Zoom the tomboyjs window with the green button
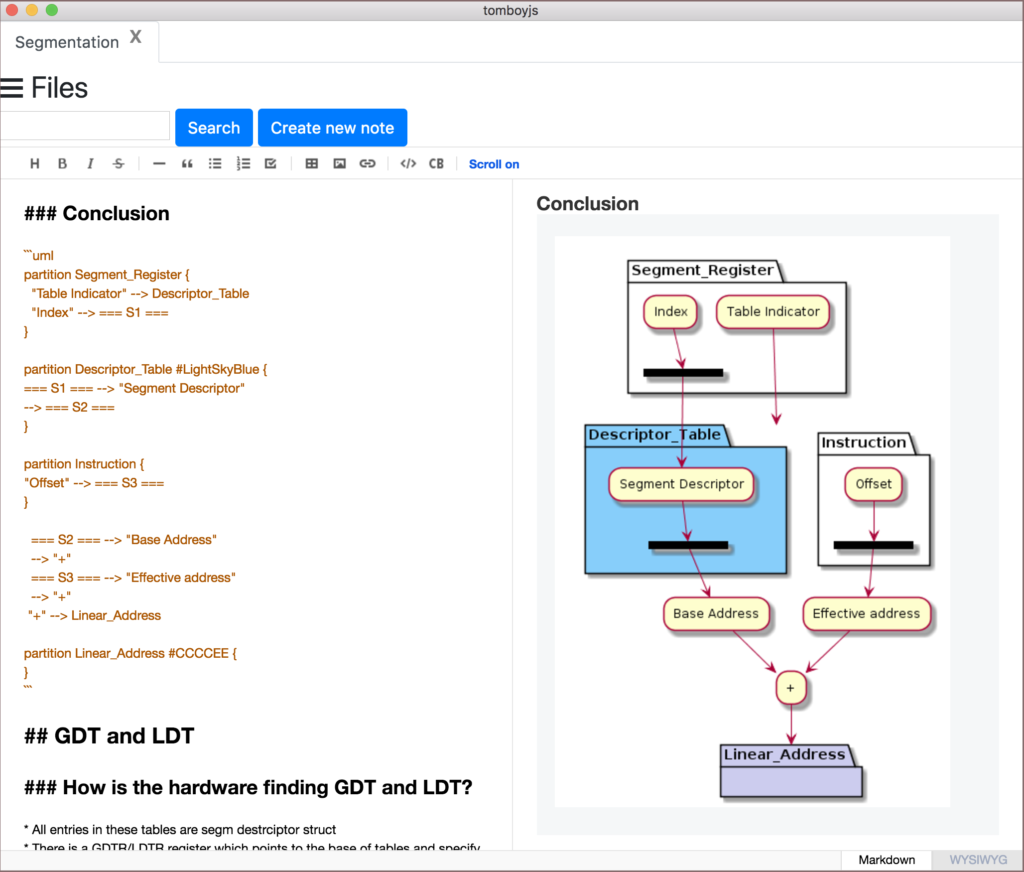Screen dimensions: 1024x872 tap(52, 10)
